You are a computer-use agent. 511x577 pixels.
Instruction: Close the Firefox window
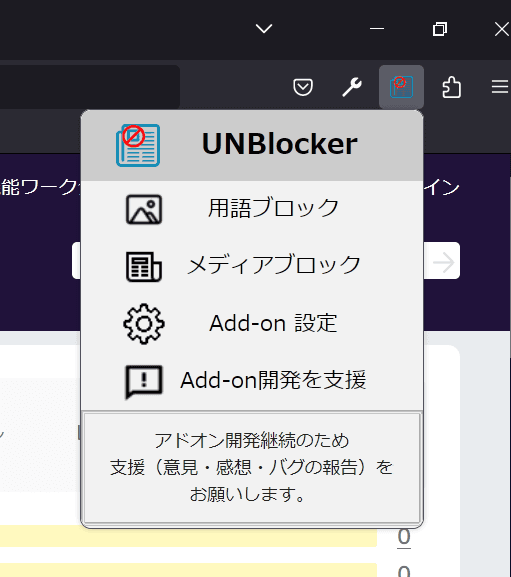[501, 29]
